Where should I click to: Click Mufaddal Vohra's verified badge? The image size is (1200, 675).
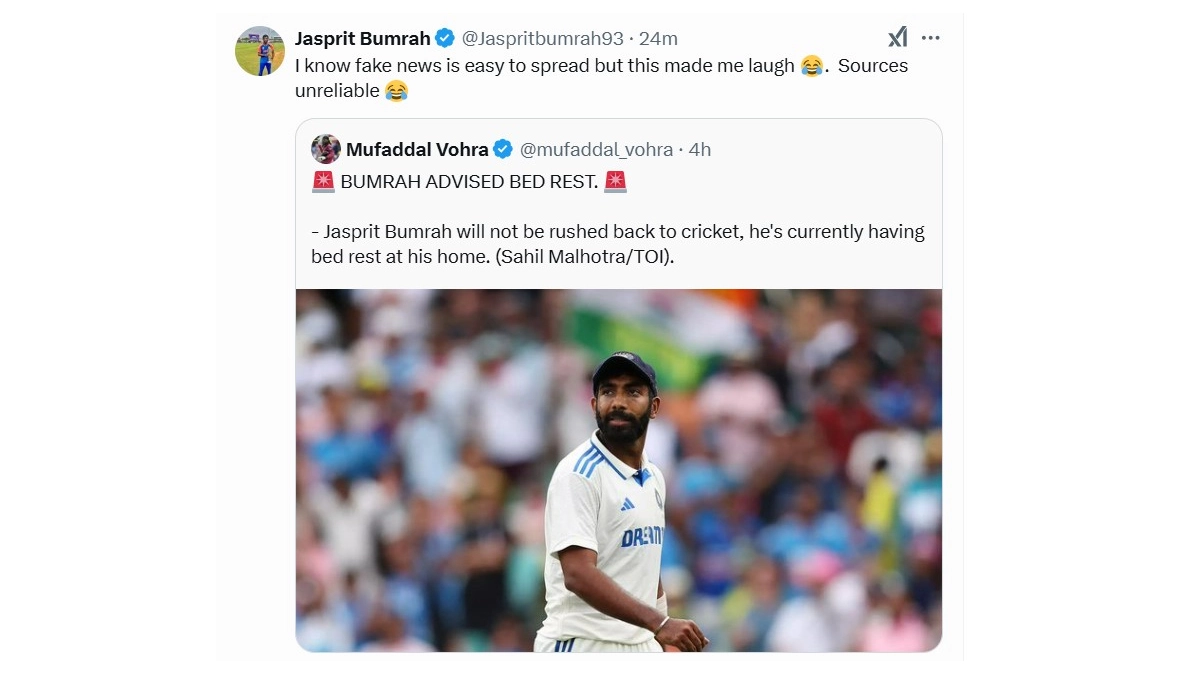[503, 149]
